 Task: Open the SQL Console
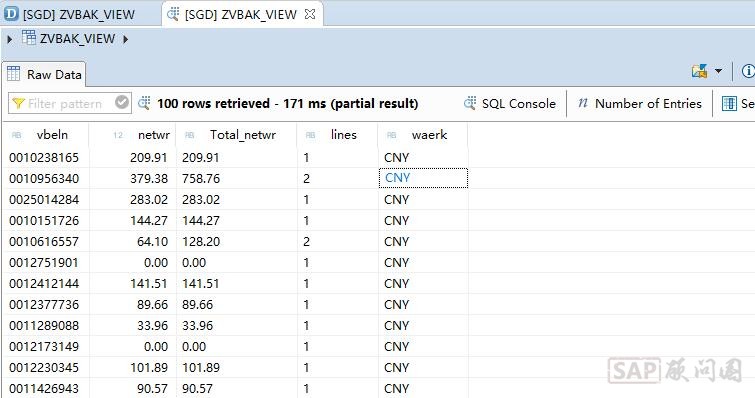pyautogui.click(x=510, y=103)
